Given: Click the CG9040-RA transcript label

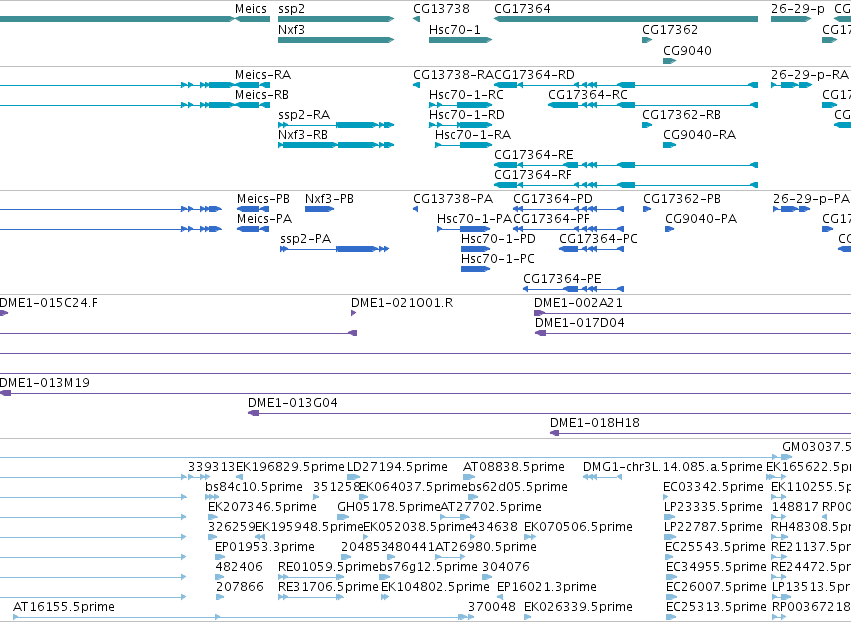Looking at the screenshot, I should [700, 135].
